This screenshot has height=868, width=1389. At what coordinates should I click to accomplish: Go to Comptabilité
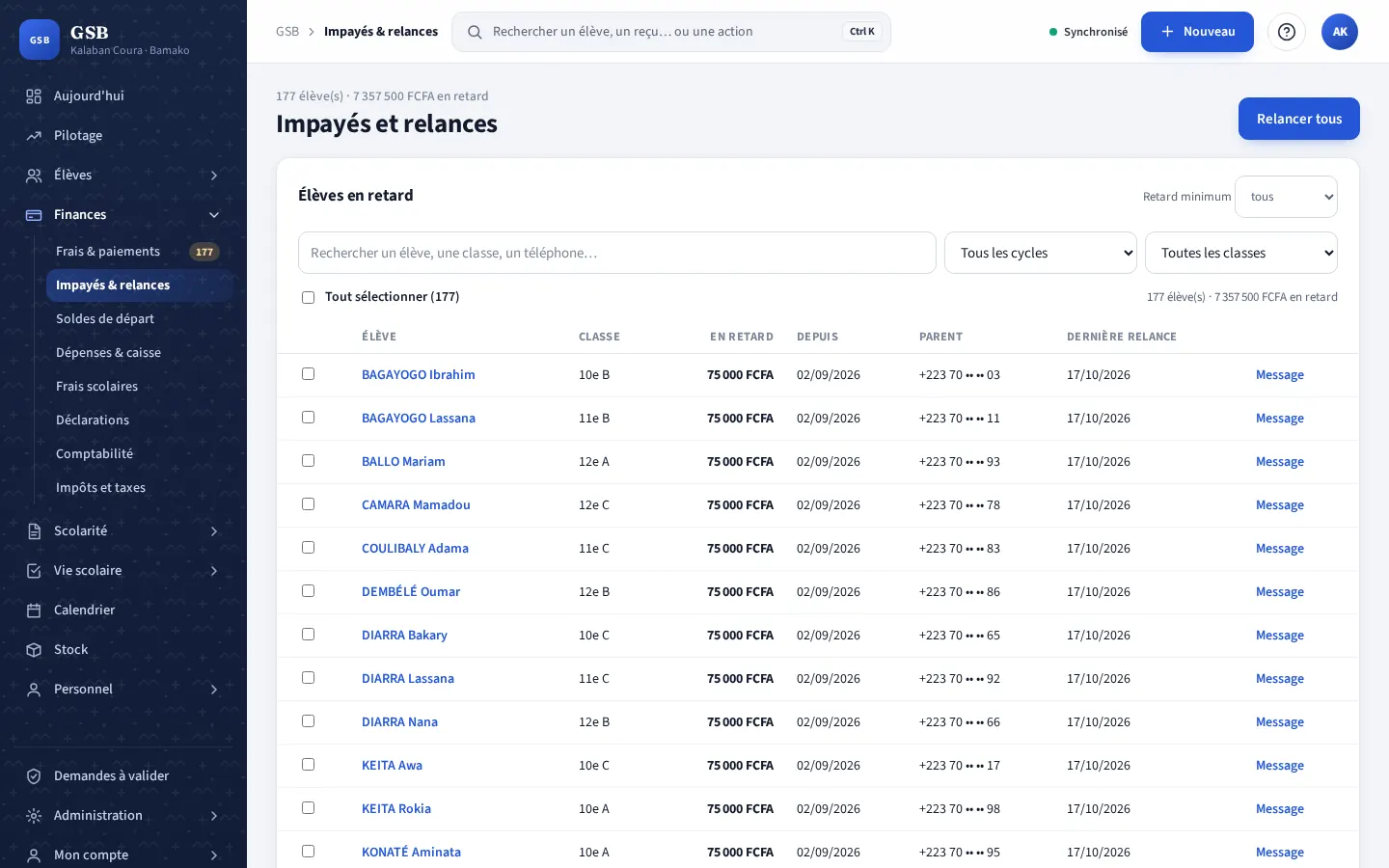pyautogui.click(x=139, y=454)
